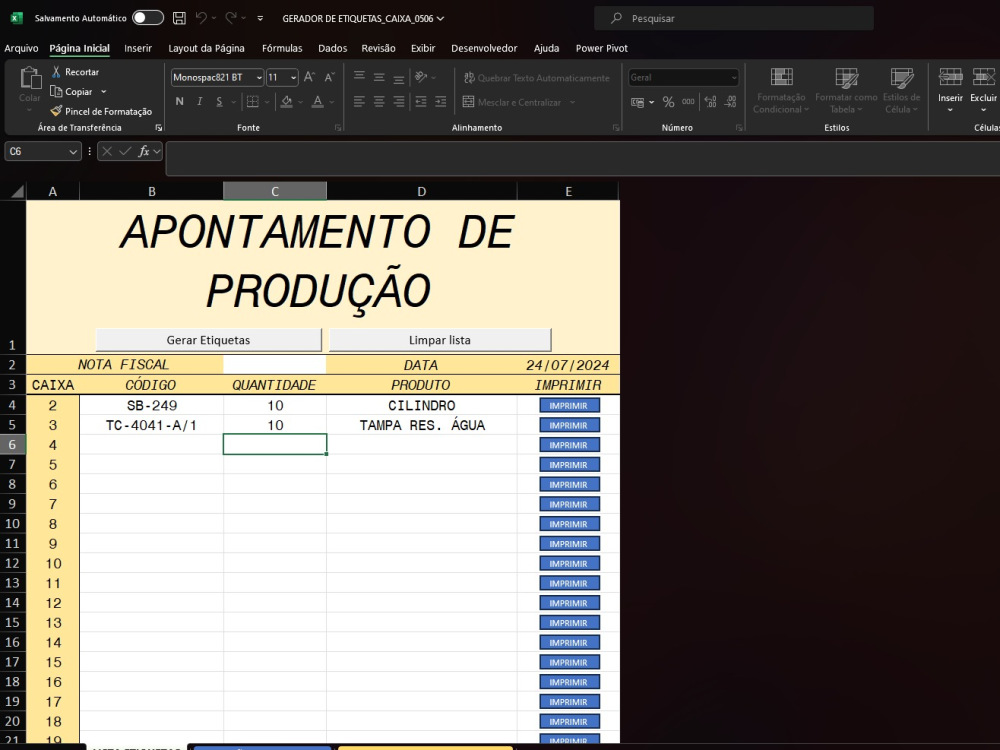This screenshot has height=750, width=1000.
Task: Open the font name dropdown
Action: pyautogui.click(x=259, y=78)
